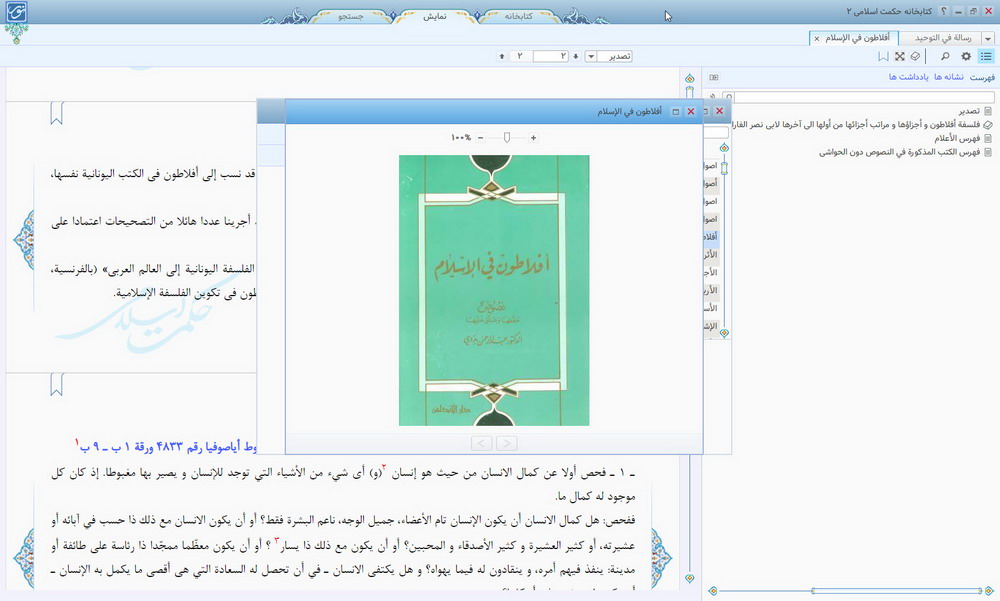The height and width of the screenshot is (601, 1000).
Task: Toggle the table of contents list icon
Action: 986,57
